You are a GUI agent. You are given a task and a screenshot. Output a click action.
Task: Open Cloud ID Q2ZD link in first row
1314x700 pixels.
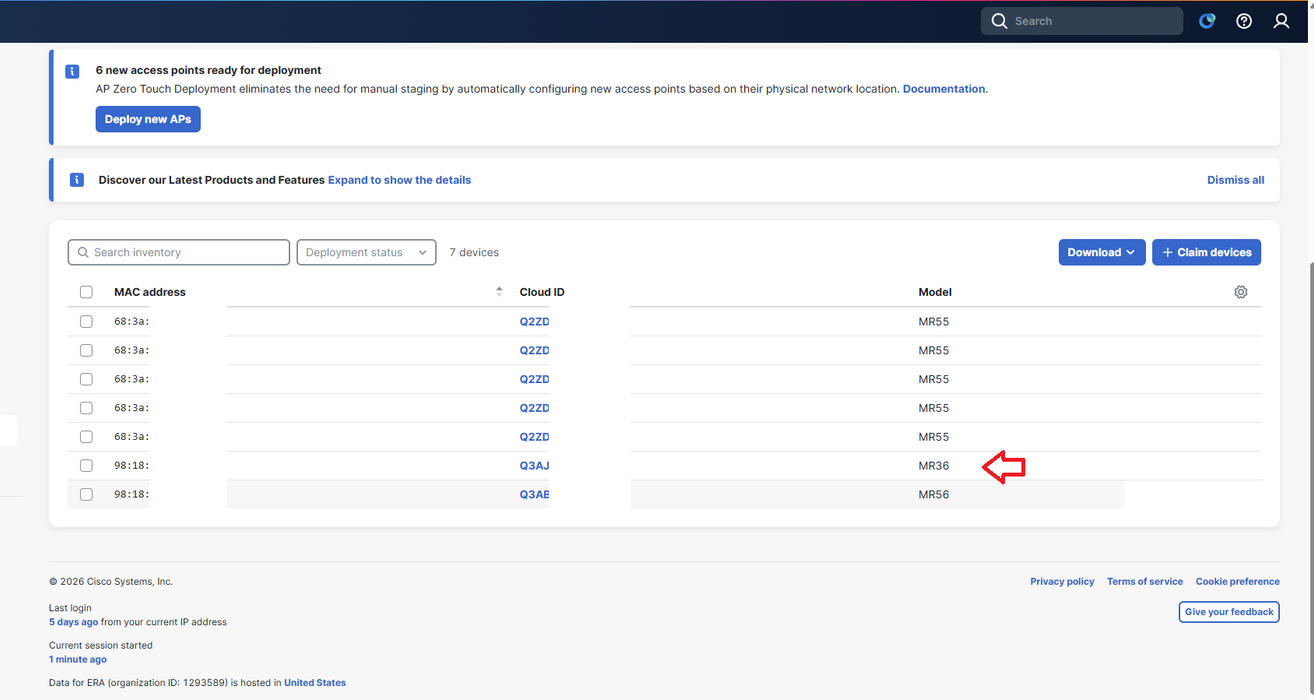coord(534,322)
